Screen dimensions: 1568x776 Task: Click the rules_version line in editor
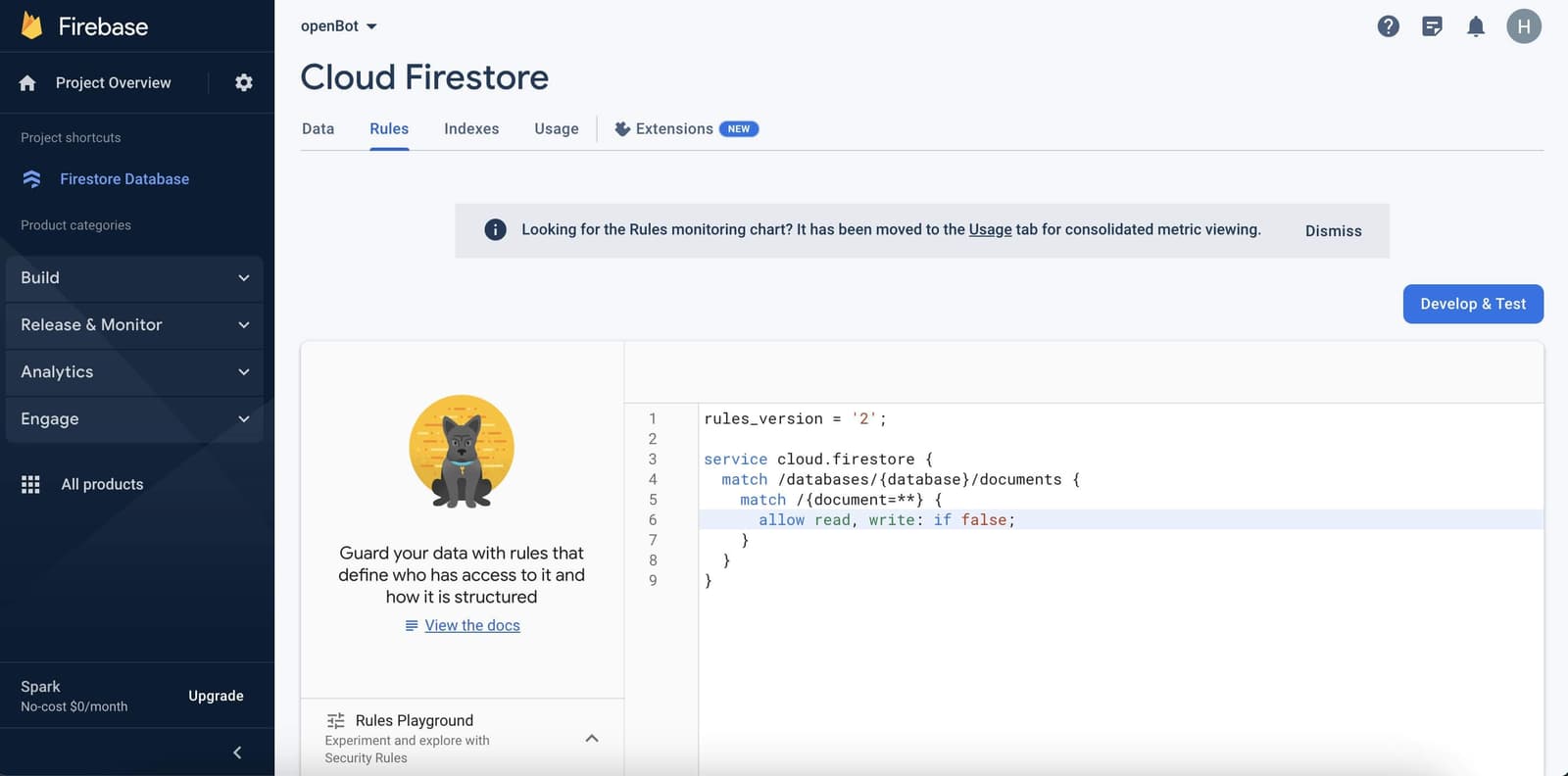(795, 418)
